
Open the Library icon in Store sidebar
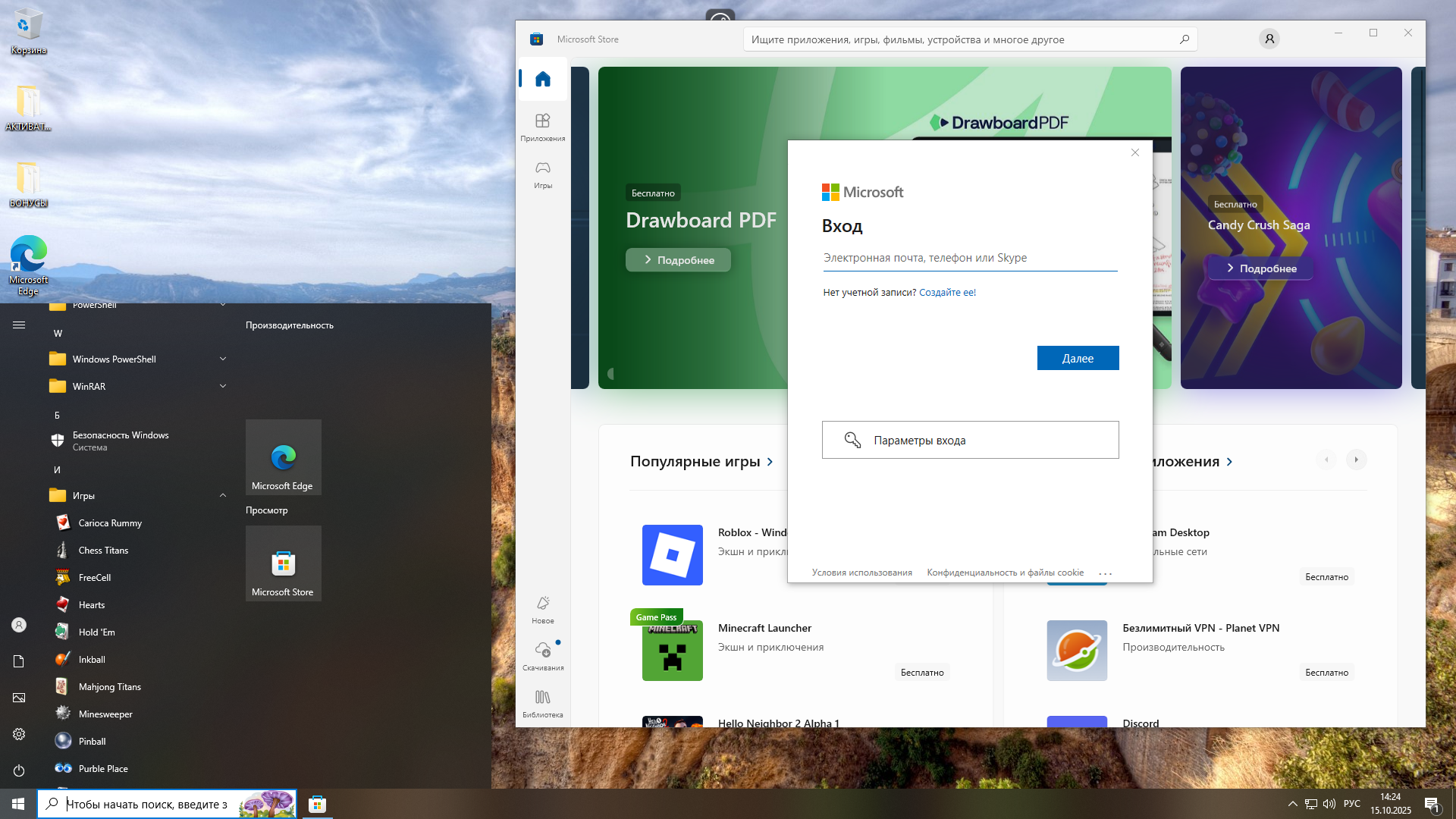click(x=542, y=702)
